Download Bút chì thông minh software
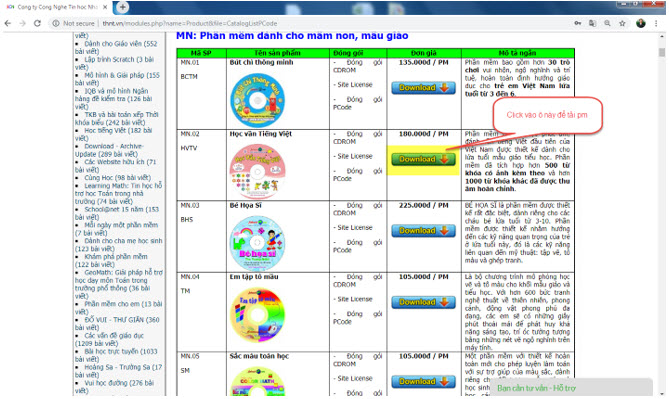 tap(423, 87)
